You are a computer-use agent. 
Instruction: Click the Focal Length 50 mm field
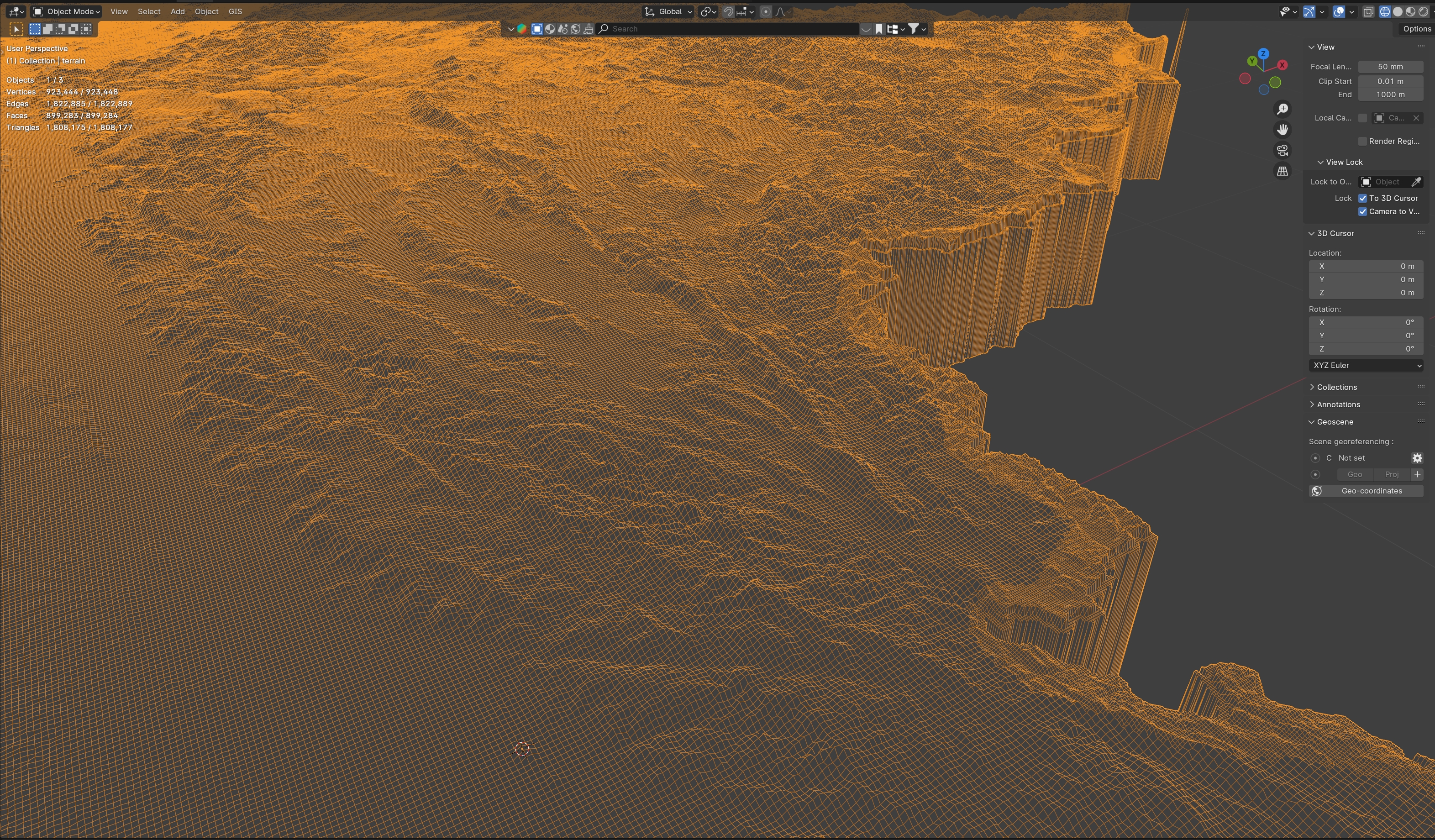pos(1390,67)
